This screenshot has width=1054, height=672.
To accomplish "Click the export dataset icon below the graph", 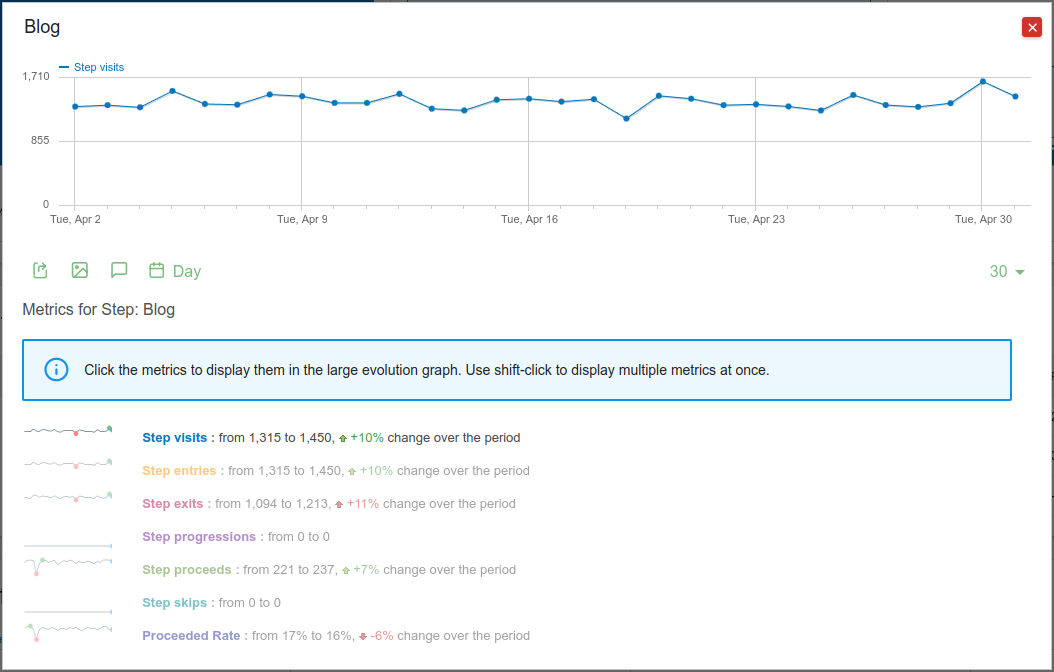I will pyautogui.click(x=40, y=270).
